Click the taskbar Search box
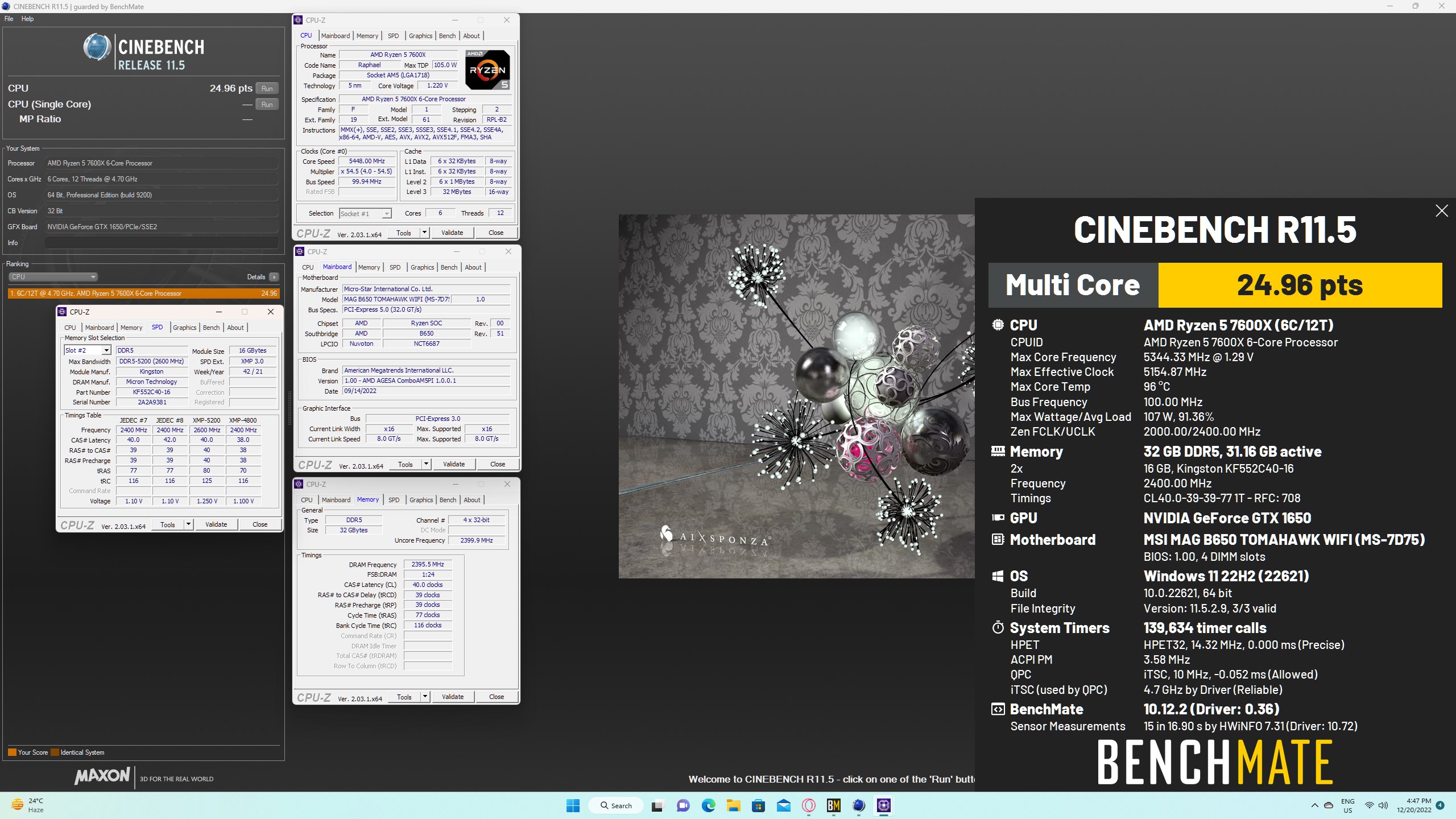The image size is (1456, 819). [x=617, y=805]
